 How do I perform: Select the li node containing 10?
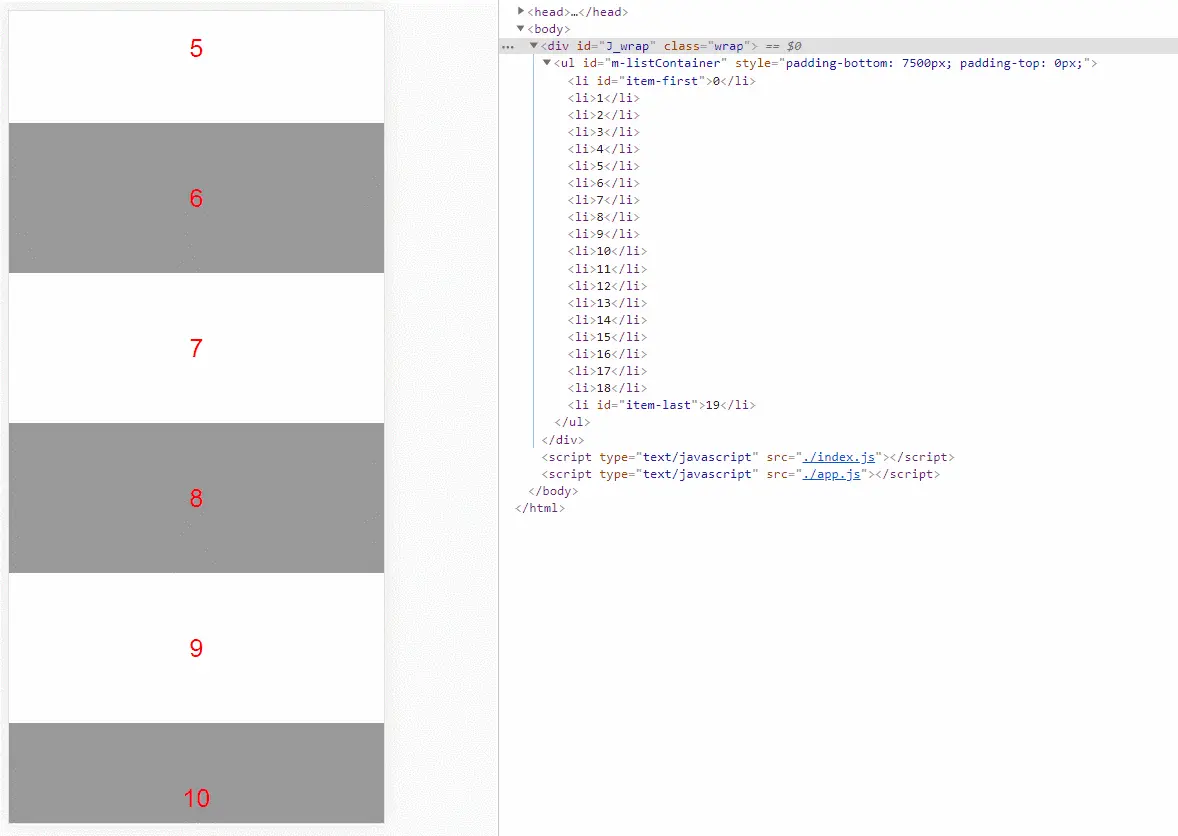(x=607, y=251)
